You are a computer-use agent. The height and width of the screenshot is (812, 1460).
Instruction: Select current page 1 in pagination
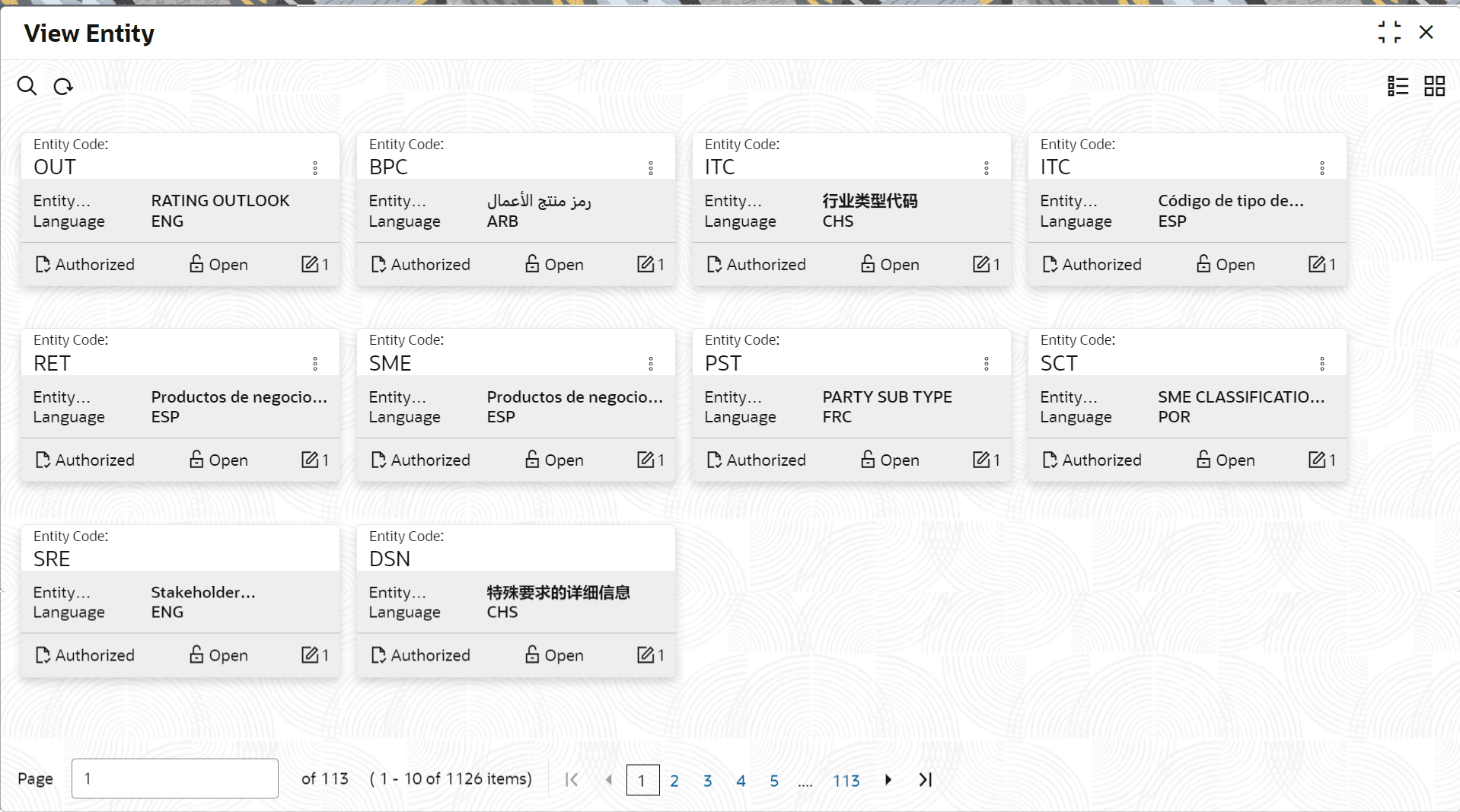(x=642, y=780)
